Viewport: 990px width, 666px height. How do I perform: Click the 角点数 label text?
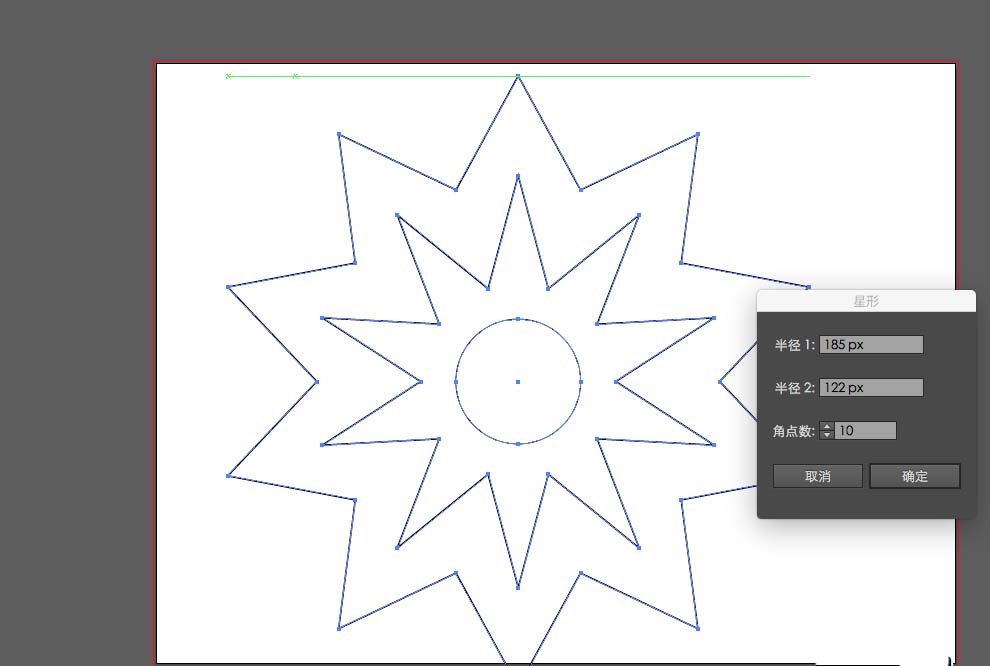(x=794, y=431)
